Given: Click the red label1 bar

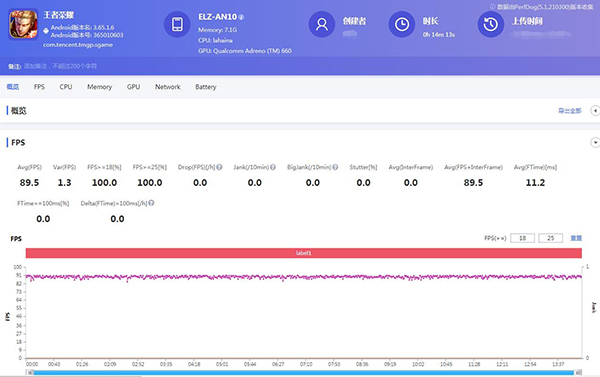Looking at the screenshot, I should coord(304,253).
